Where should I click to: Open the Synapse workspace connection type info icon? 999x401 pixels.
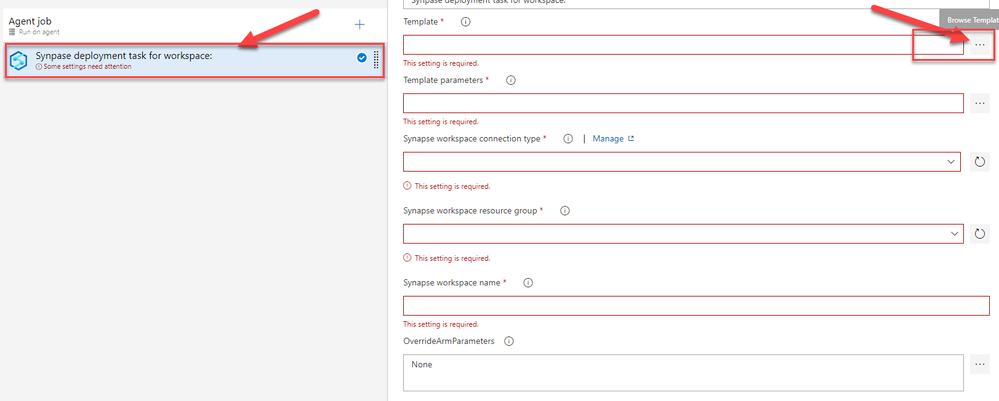568,138
